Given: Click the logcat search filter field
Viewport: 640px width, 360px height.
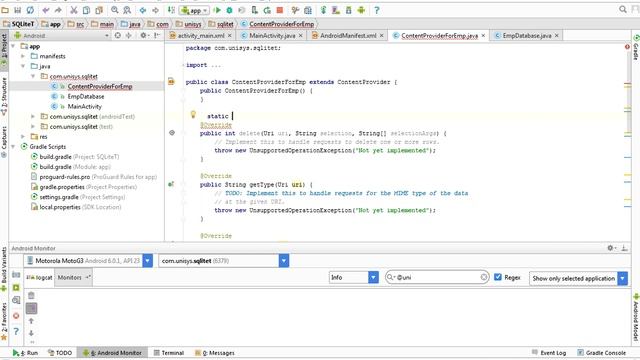Looking at the screenshot, I should 437,278.
